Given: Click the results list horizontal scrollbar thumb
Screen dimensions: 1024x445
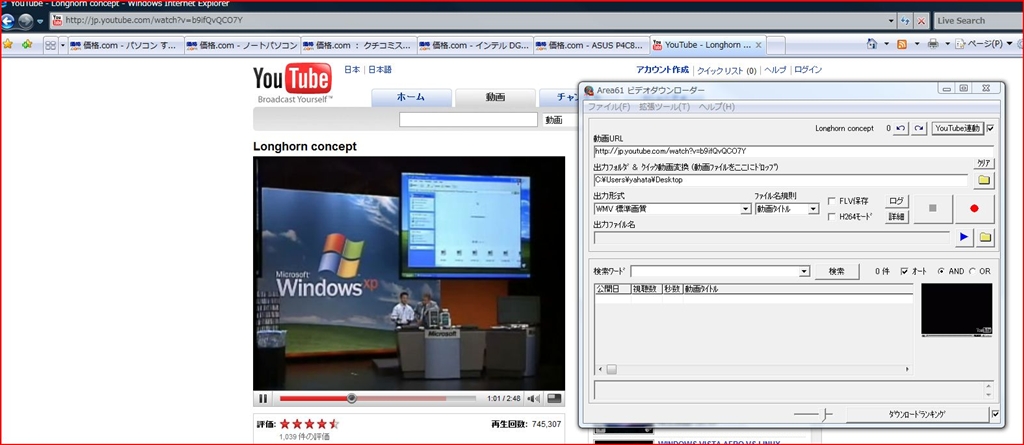Looking at the screenshot, I should [x=612, y=370].
